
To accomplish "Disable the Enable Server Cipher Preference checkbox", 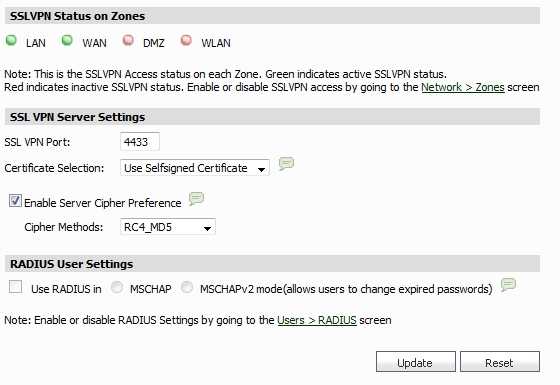I will [15, 201].
